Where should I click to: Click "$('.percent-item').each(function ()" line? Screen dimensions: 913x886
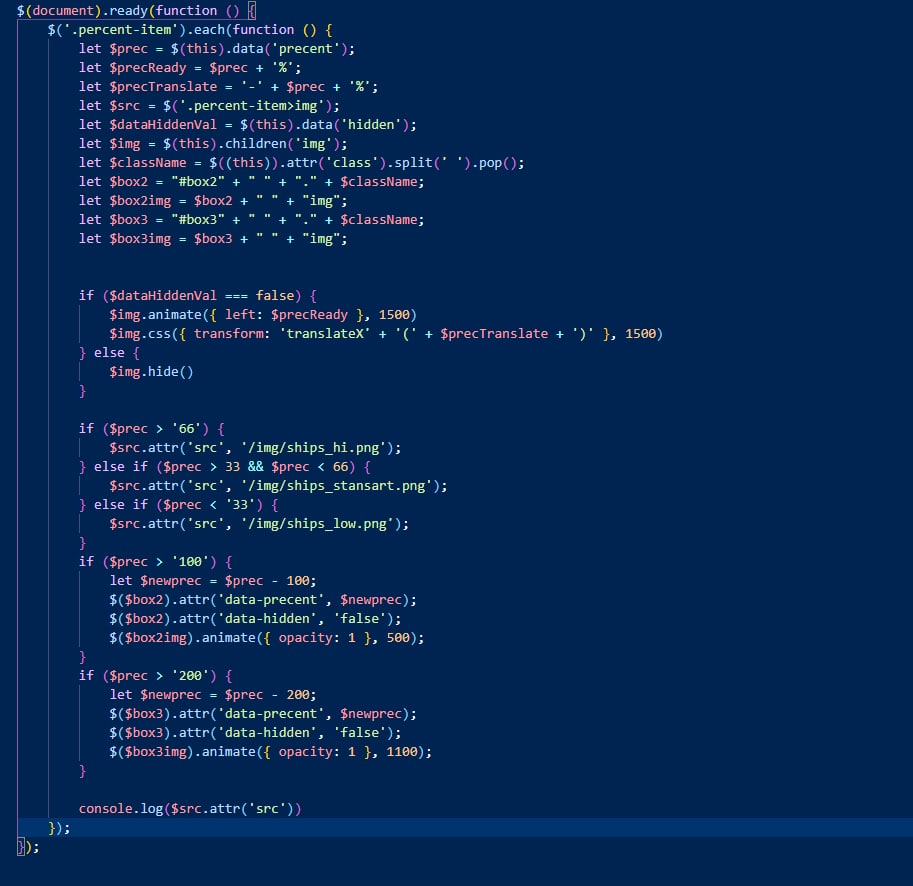point(190,30)
